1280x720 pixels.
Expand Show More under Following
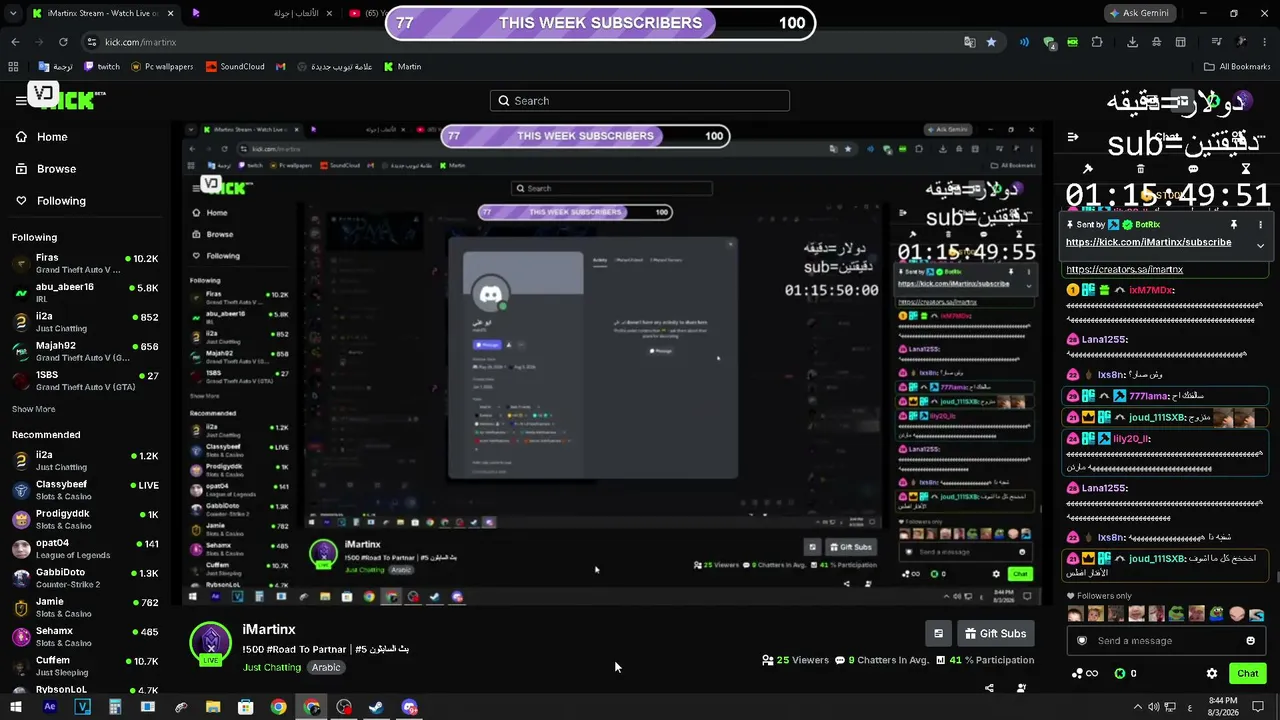[33, 409]
